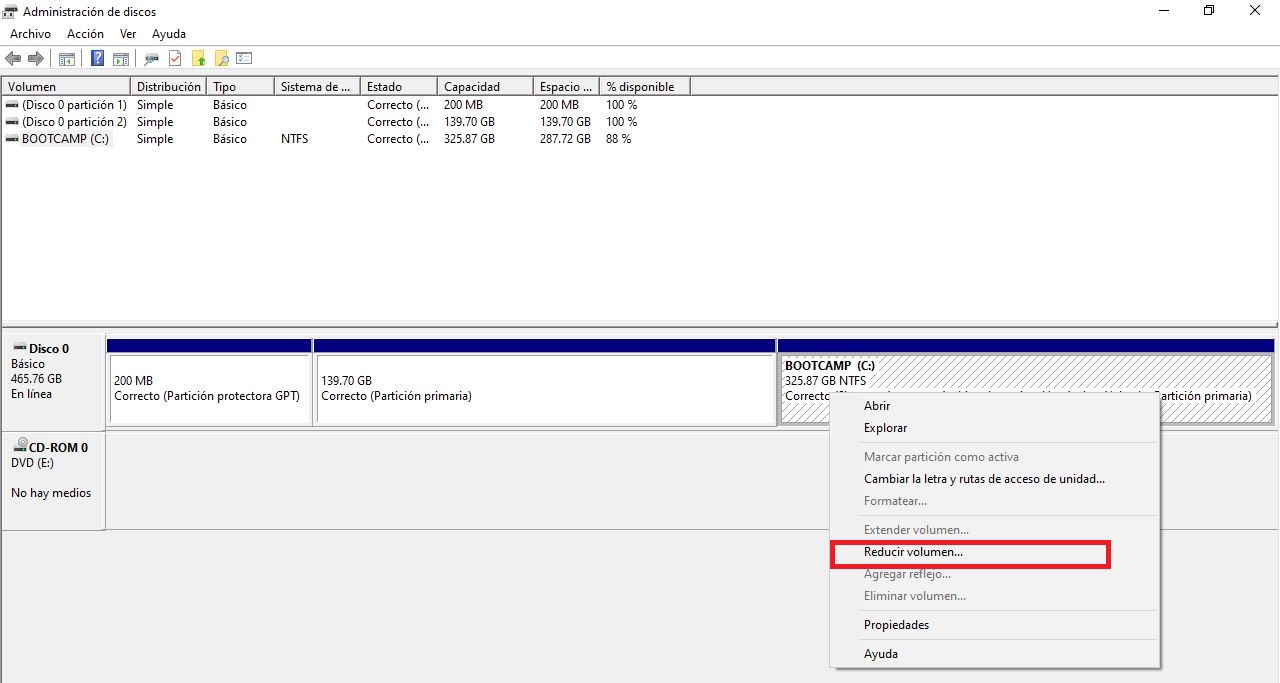Toggle the action pane toolbar icon

click(121, 59)
